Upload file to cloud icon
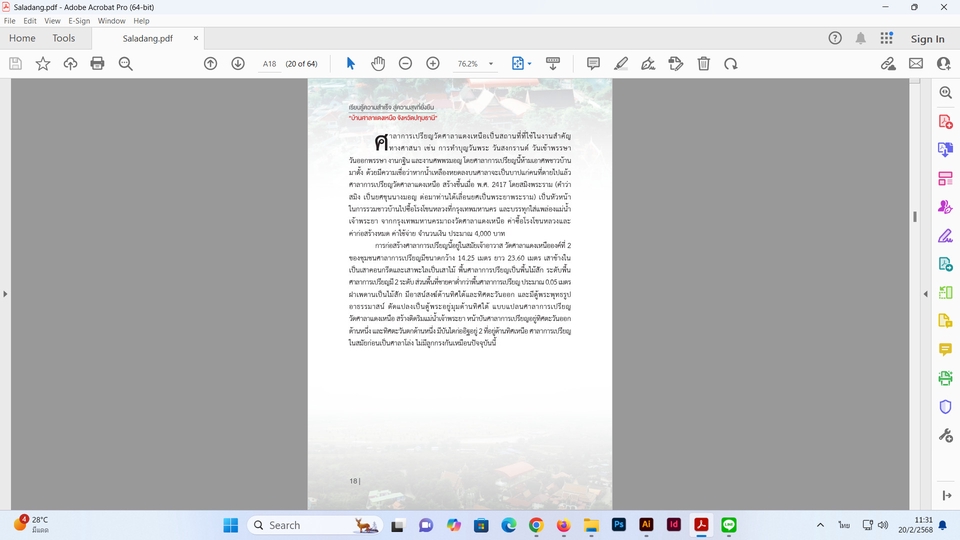960x540 pixels. 70,64
